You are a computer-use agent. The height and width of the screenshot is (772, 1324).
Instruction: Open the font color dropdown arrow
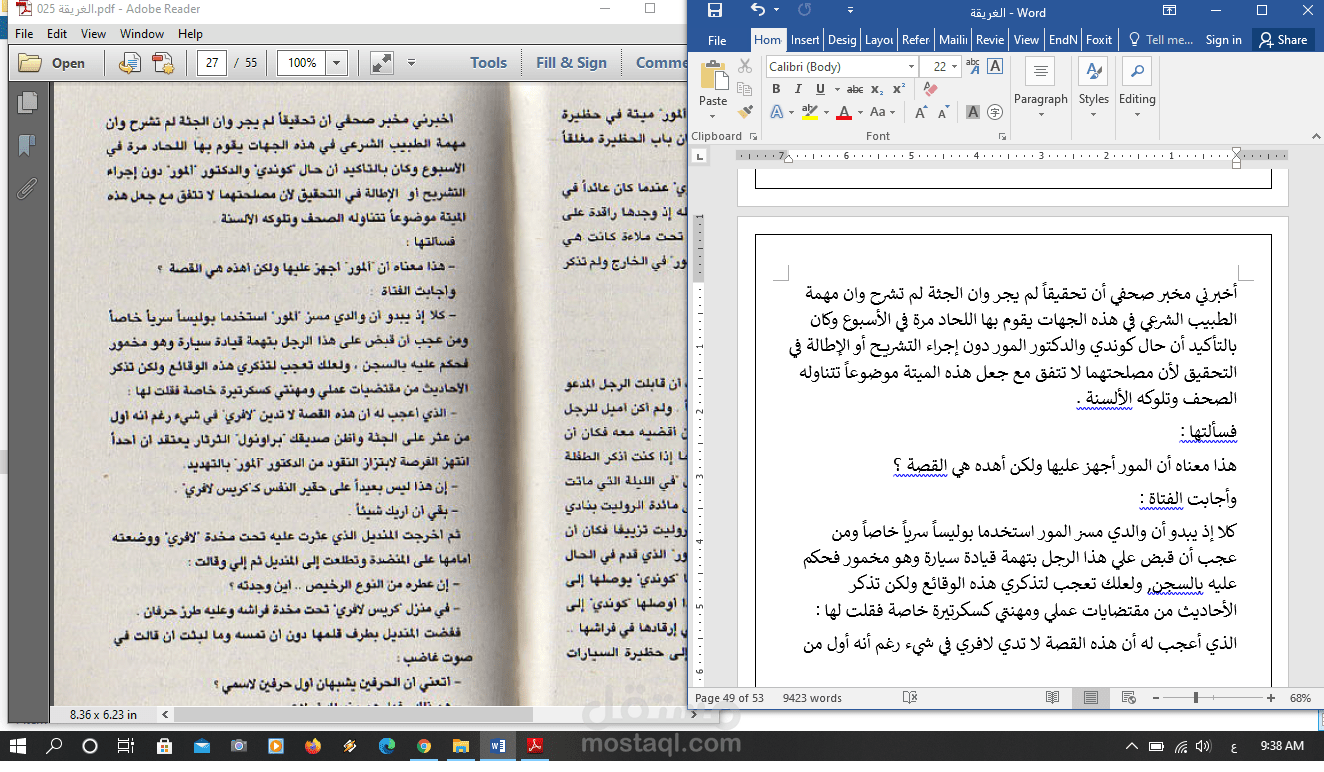(859, 112)
